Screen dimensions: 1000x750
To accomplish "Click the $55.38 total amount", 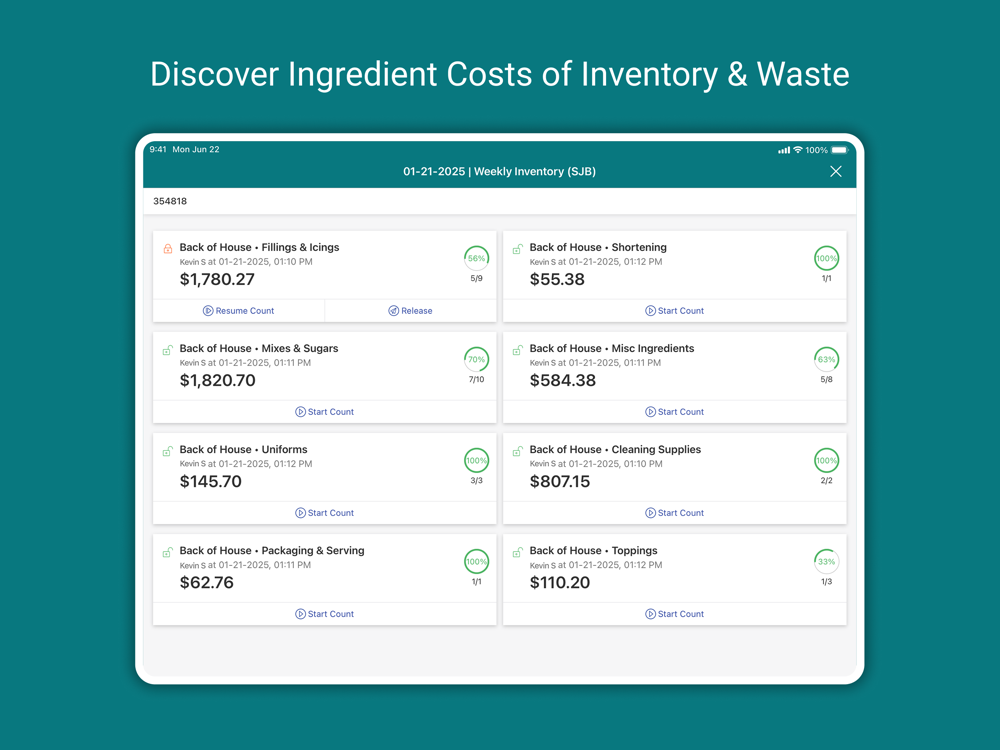I will point(557,279).
